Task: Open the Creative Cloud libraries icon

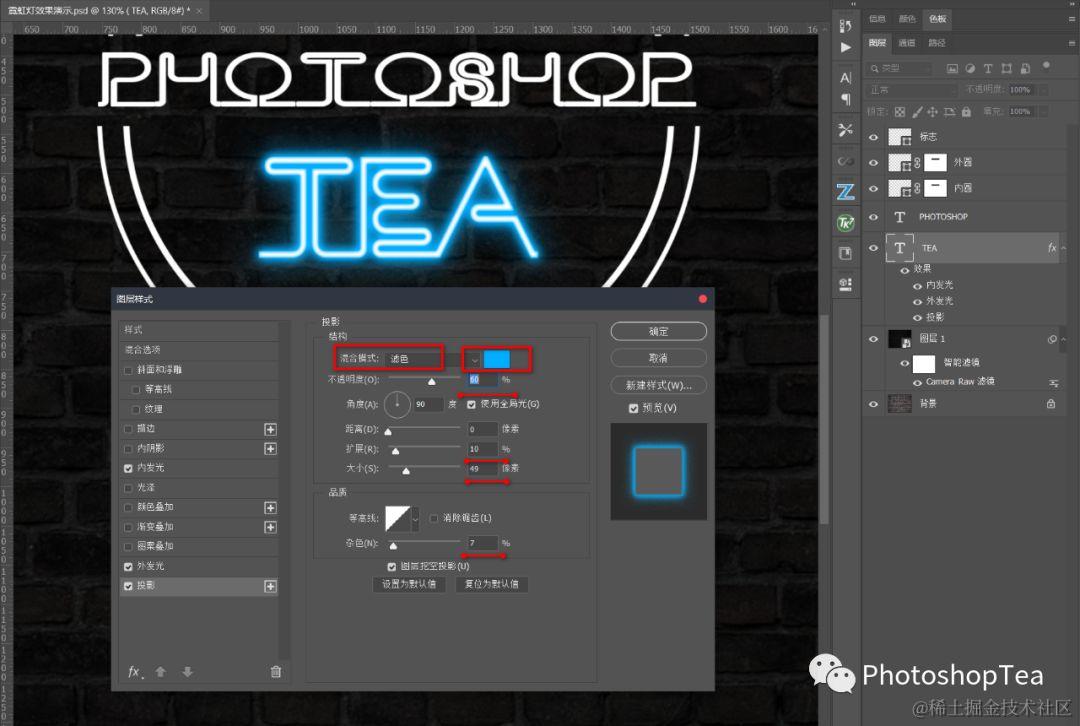Action: click(x=846, y=161)
